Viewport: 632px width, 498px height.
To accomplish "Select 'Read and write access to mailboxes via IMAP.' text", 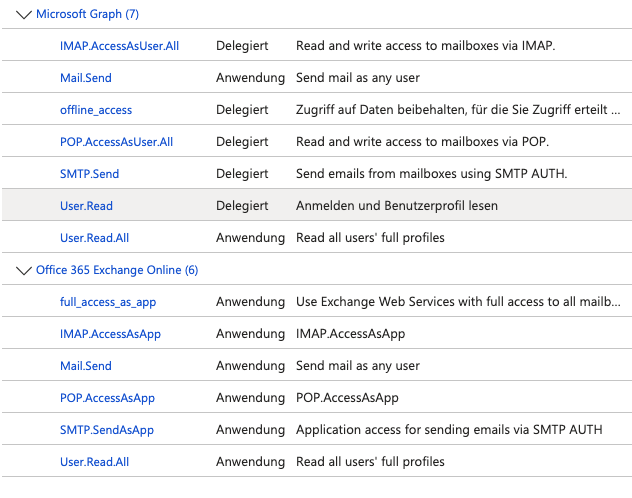I will (426, 46).
